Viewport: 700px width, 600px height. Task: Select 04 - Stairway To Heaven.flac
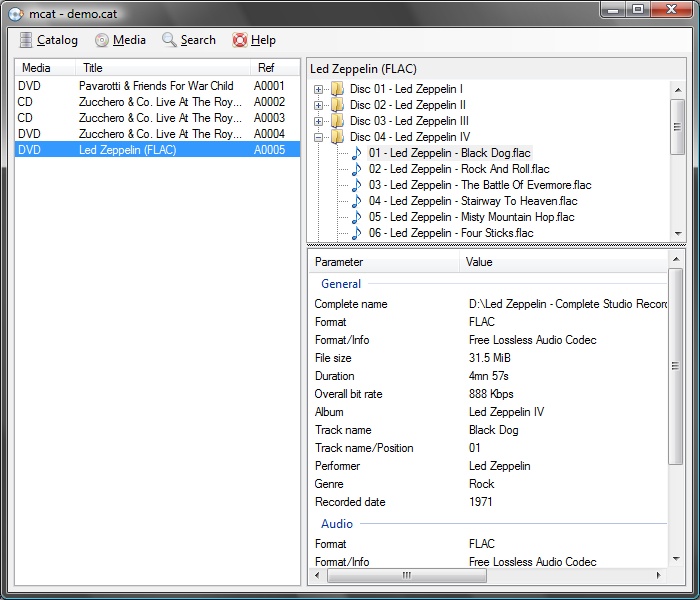coord(473,201)
